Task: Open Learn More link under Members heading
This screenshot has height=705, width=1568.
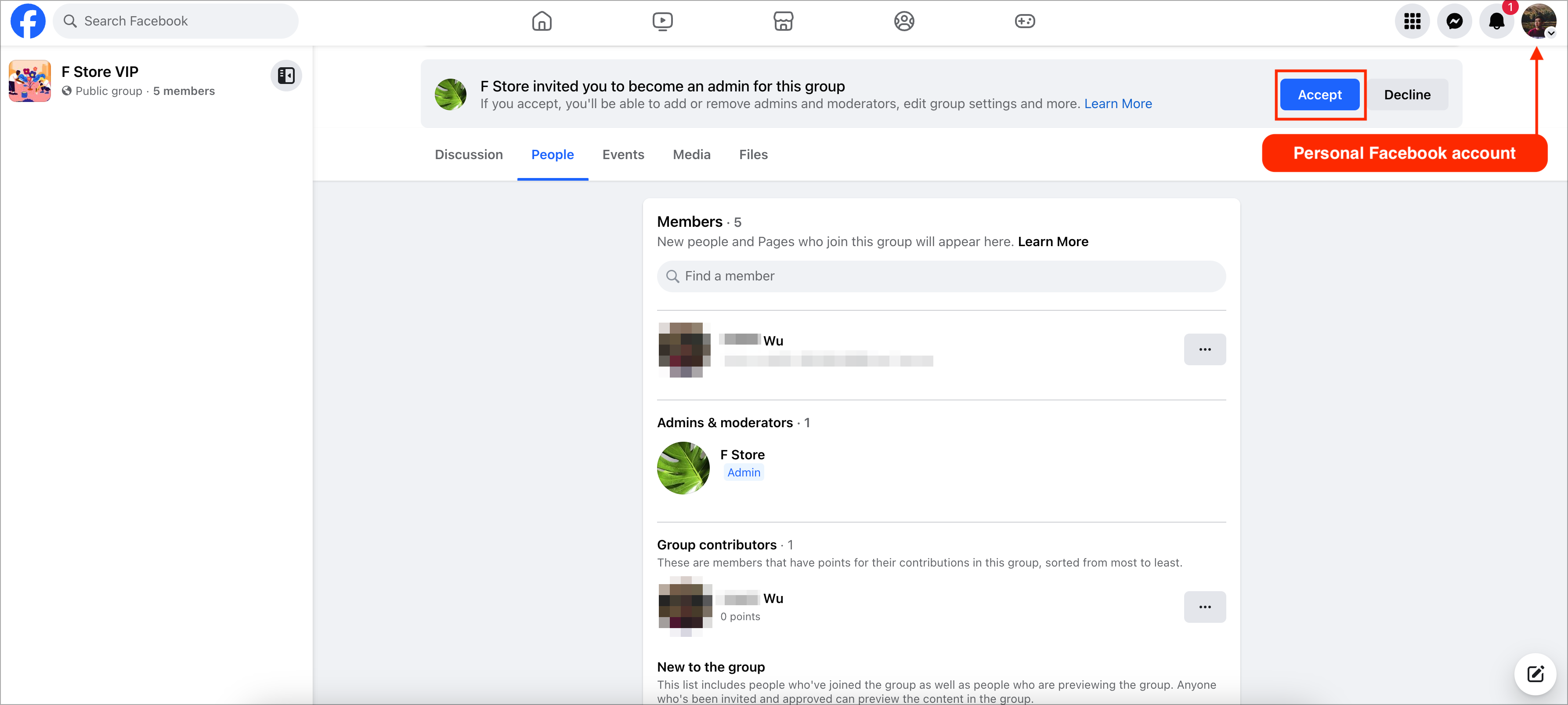Action: [1053, 242]
